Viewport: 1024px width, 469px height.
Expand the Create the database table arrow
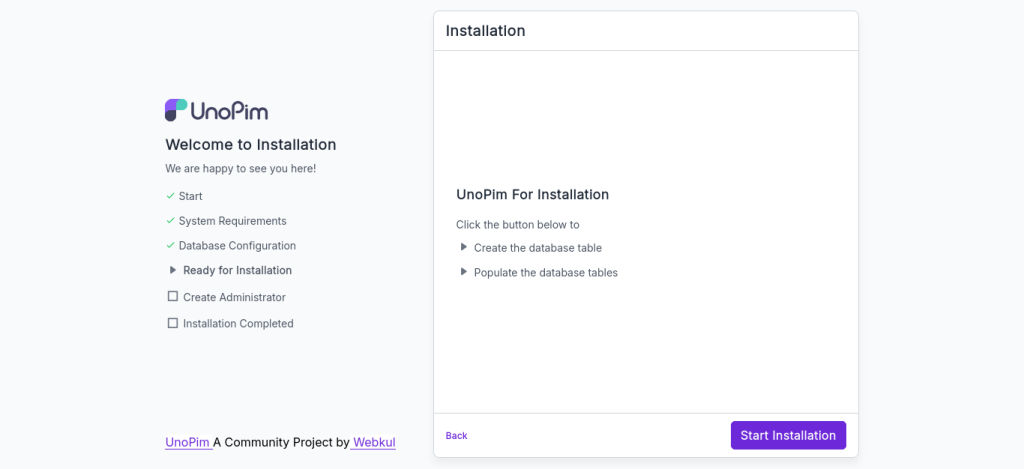[464, 247]
